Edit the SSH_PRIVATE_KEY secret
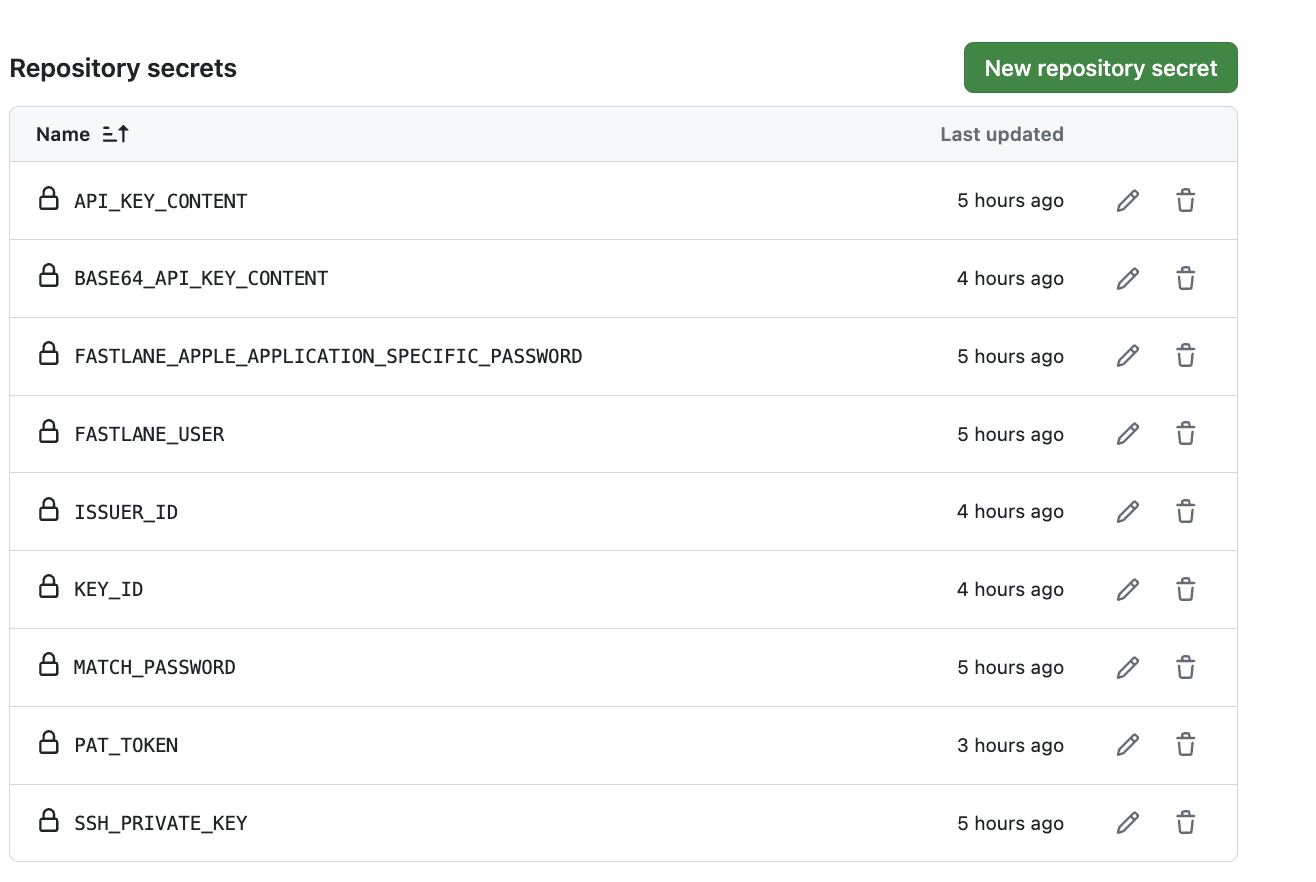Screen dimensions: 1316x882 pos(1128,823)
